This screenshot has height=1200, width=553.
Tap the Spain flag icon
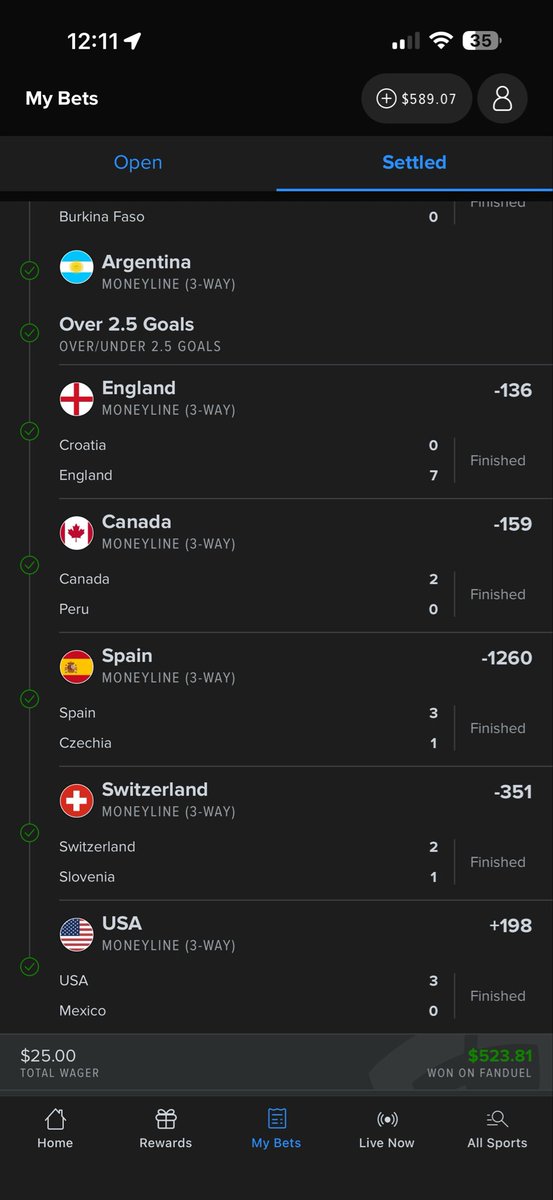77,667
